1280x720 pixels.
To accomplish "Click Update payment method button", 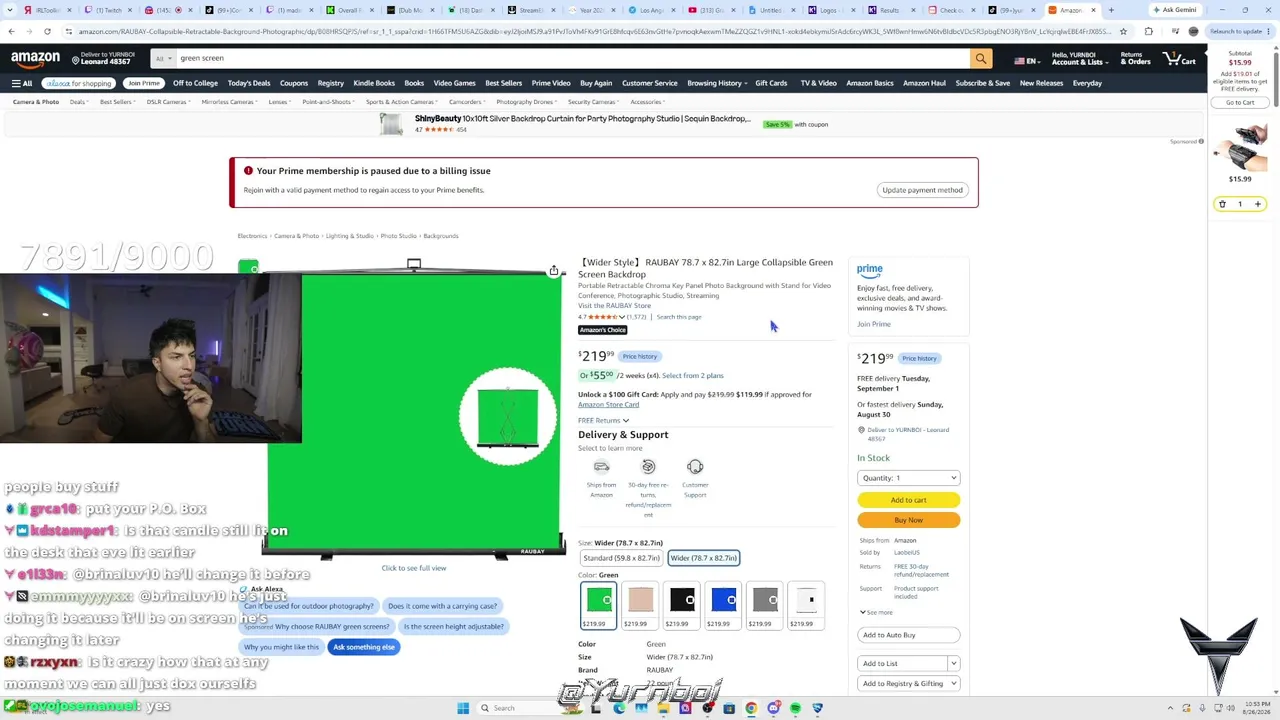I will (922, 190).
